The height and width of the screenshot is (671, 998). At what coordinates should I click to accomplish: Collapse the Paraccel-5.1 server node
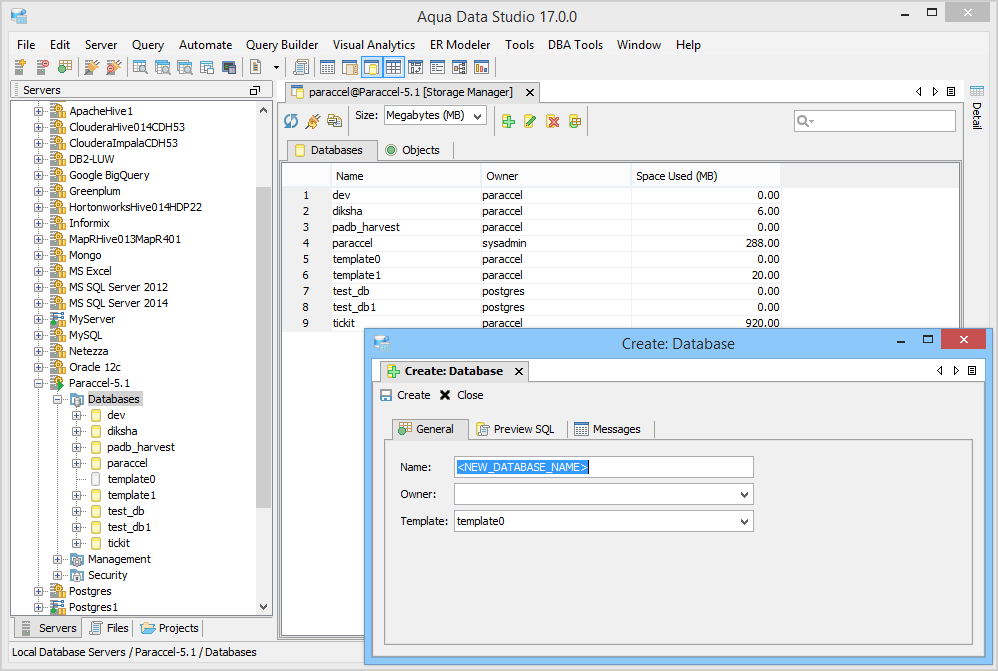[x=39, y=383]
